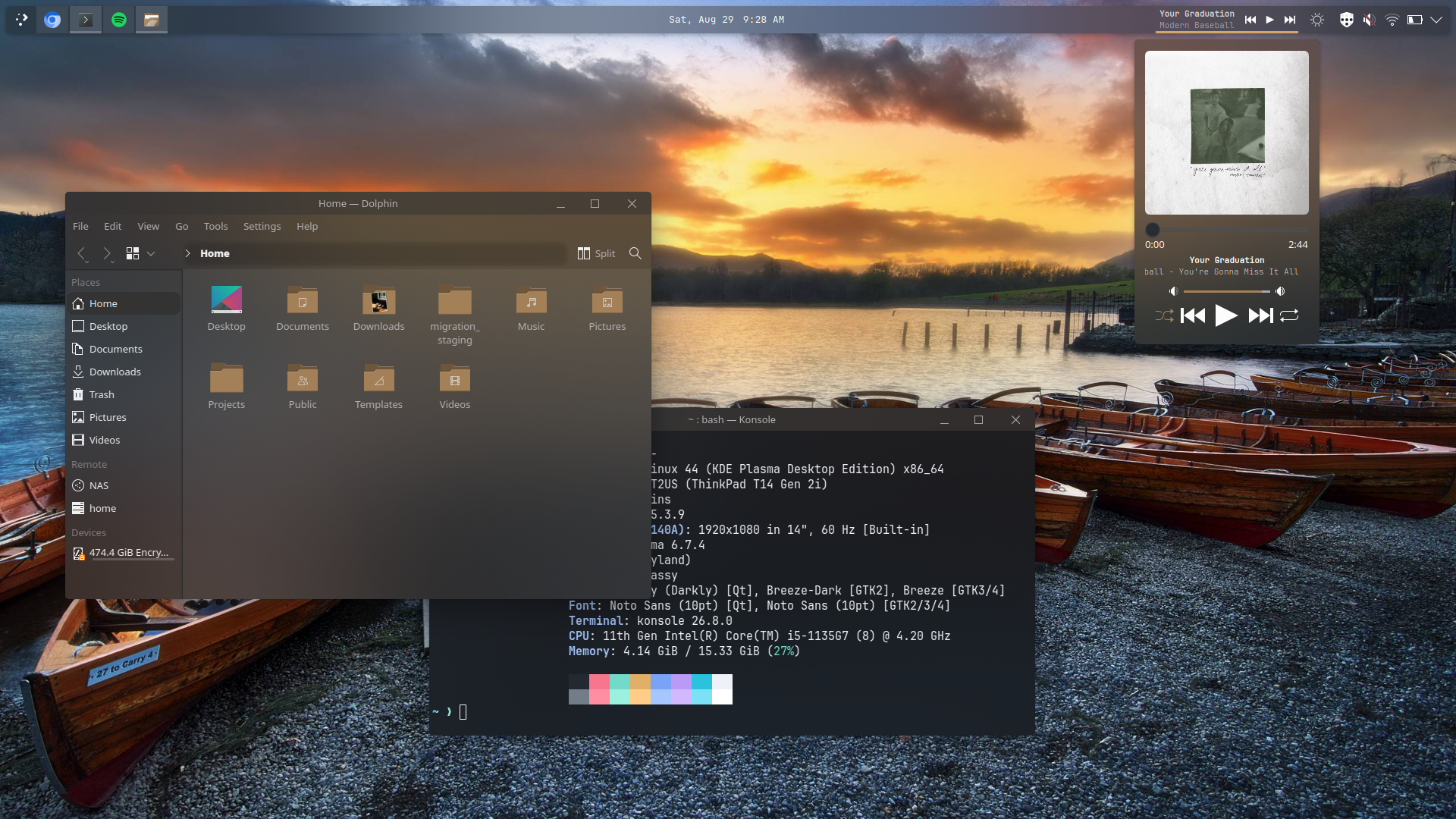Expand the hidden system tray items arrow
Screen dimensions: 1456x819
click(x=1436, y=20)
